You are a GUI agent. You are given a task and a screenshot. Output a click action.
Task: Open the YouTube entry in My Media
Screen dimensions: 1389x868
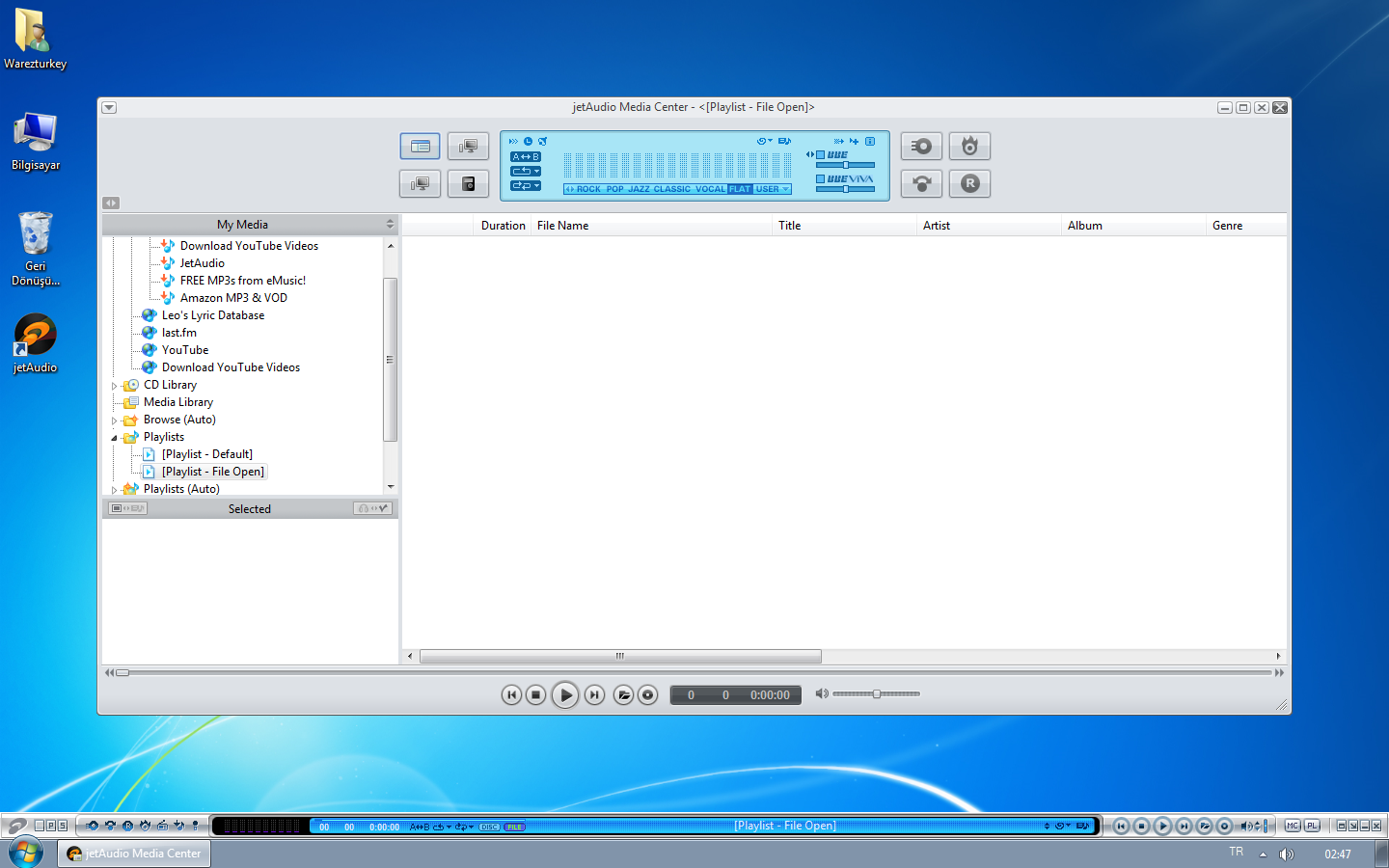point(185,350)
